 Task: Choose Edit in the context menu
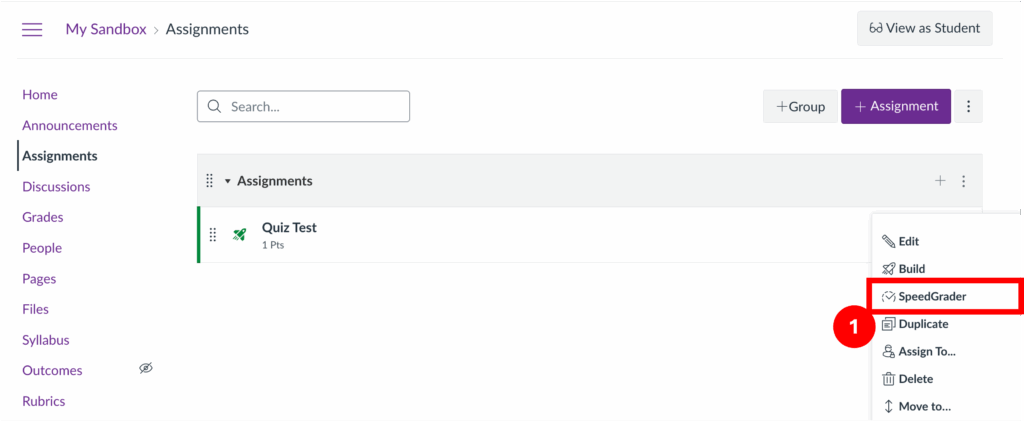908,241
